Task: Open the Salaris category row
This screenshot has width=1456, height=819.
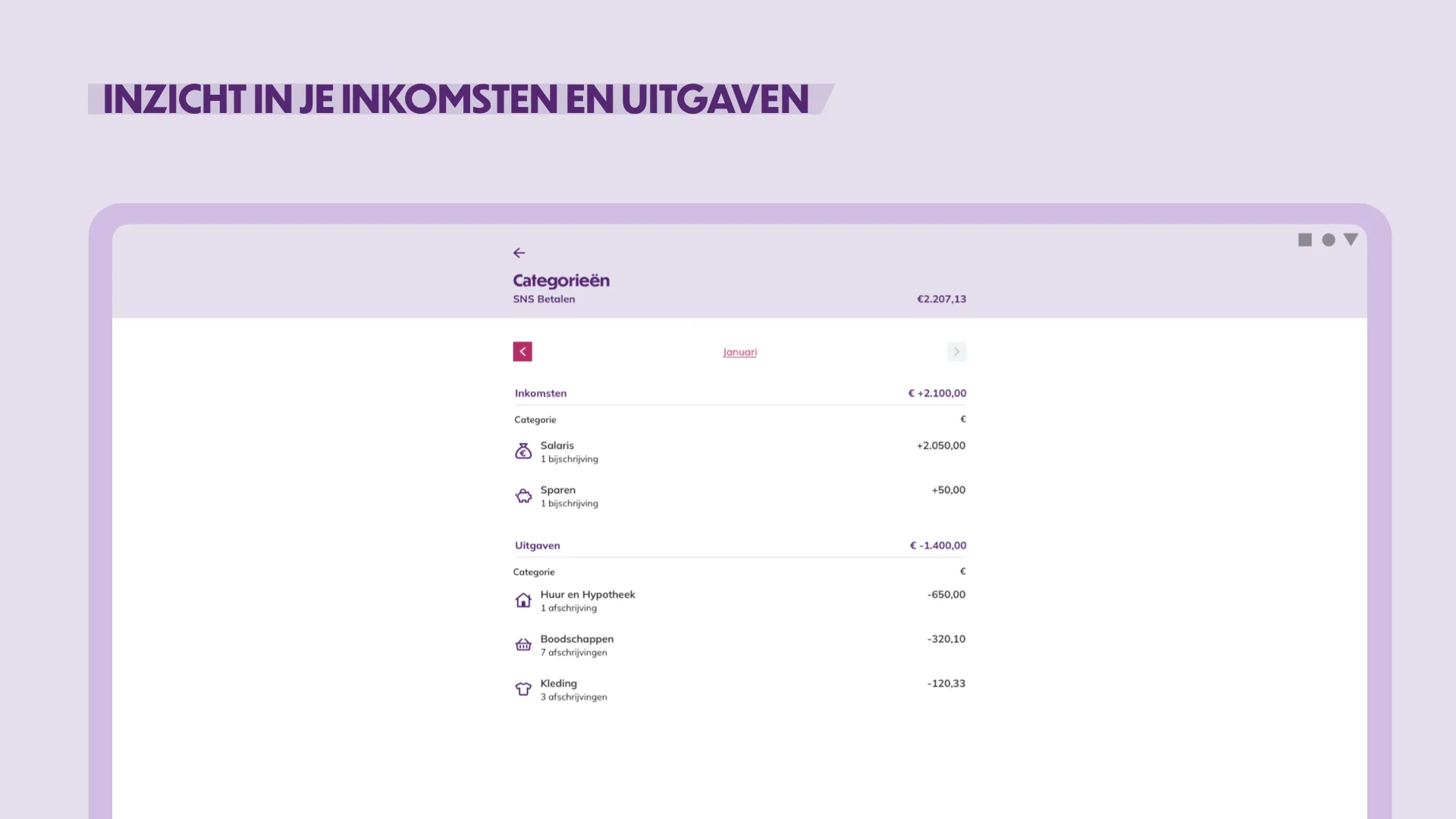Action: 740,452
